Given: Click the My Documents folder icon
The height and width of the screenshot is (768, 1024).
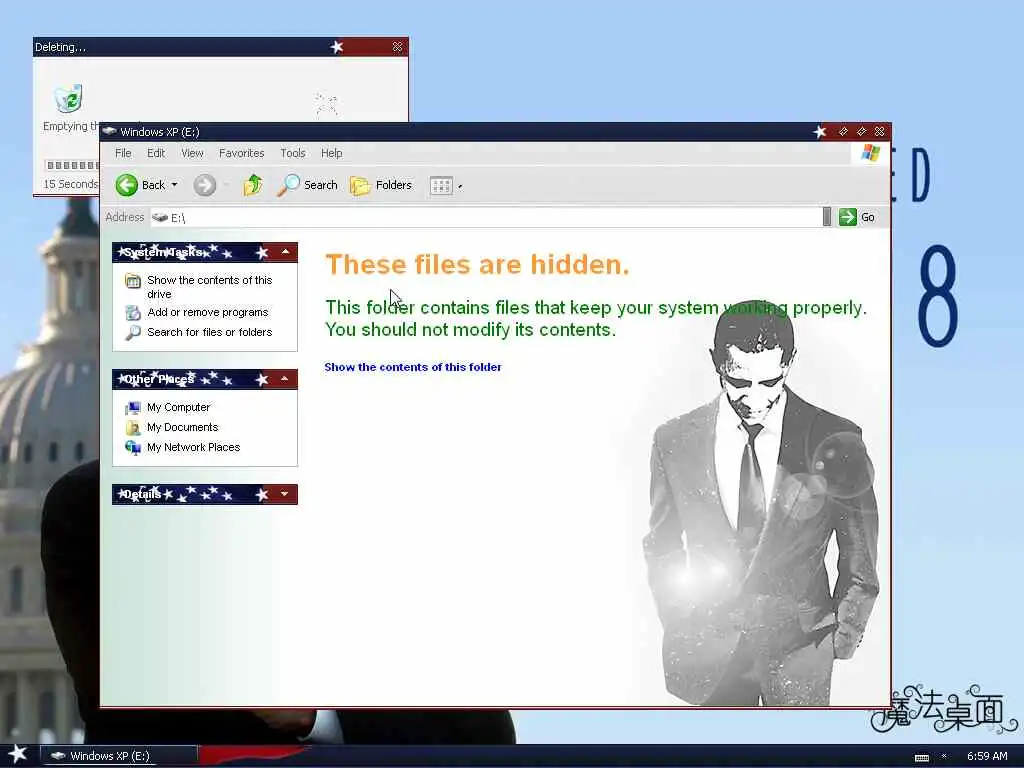Looking at the screenshot, I should 133,428.
